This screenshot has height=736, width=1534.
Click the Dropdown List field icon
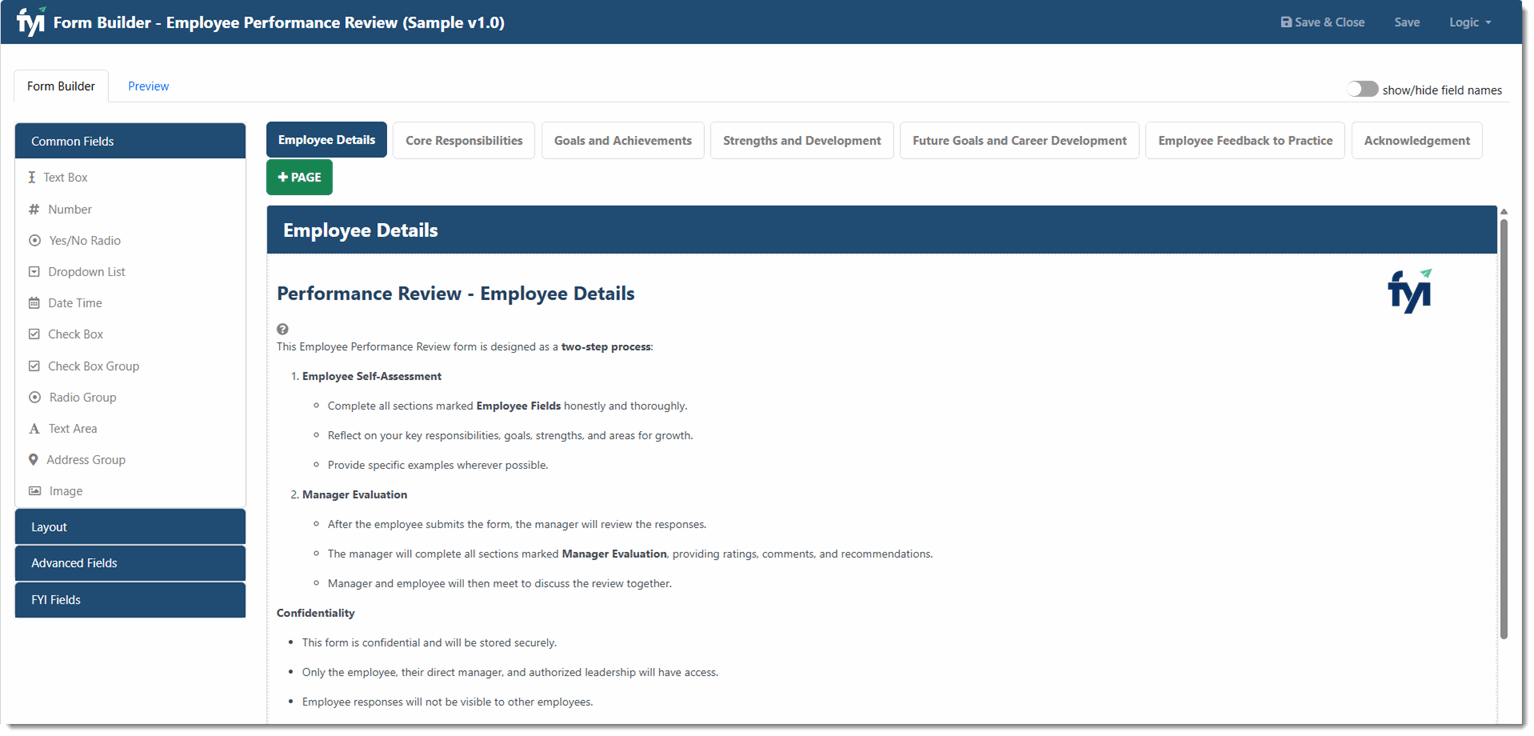(x=34, y=272)
